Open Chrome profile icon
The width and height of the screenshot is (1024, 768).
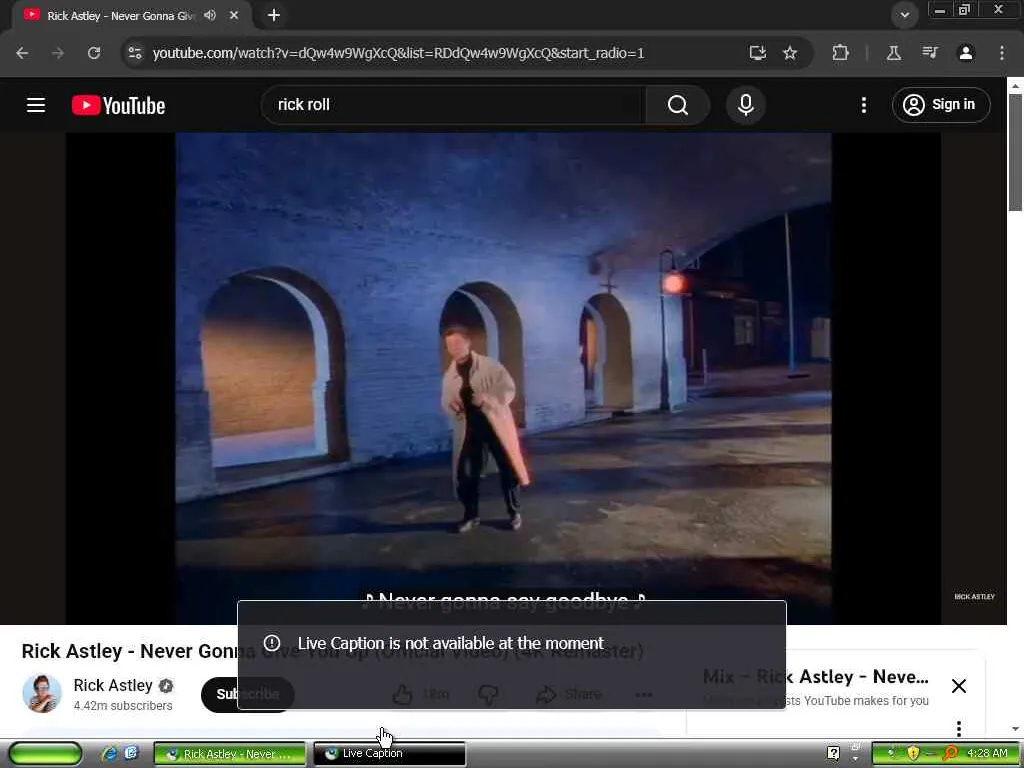(x=966, y=53)
